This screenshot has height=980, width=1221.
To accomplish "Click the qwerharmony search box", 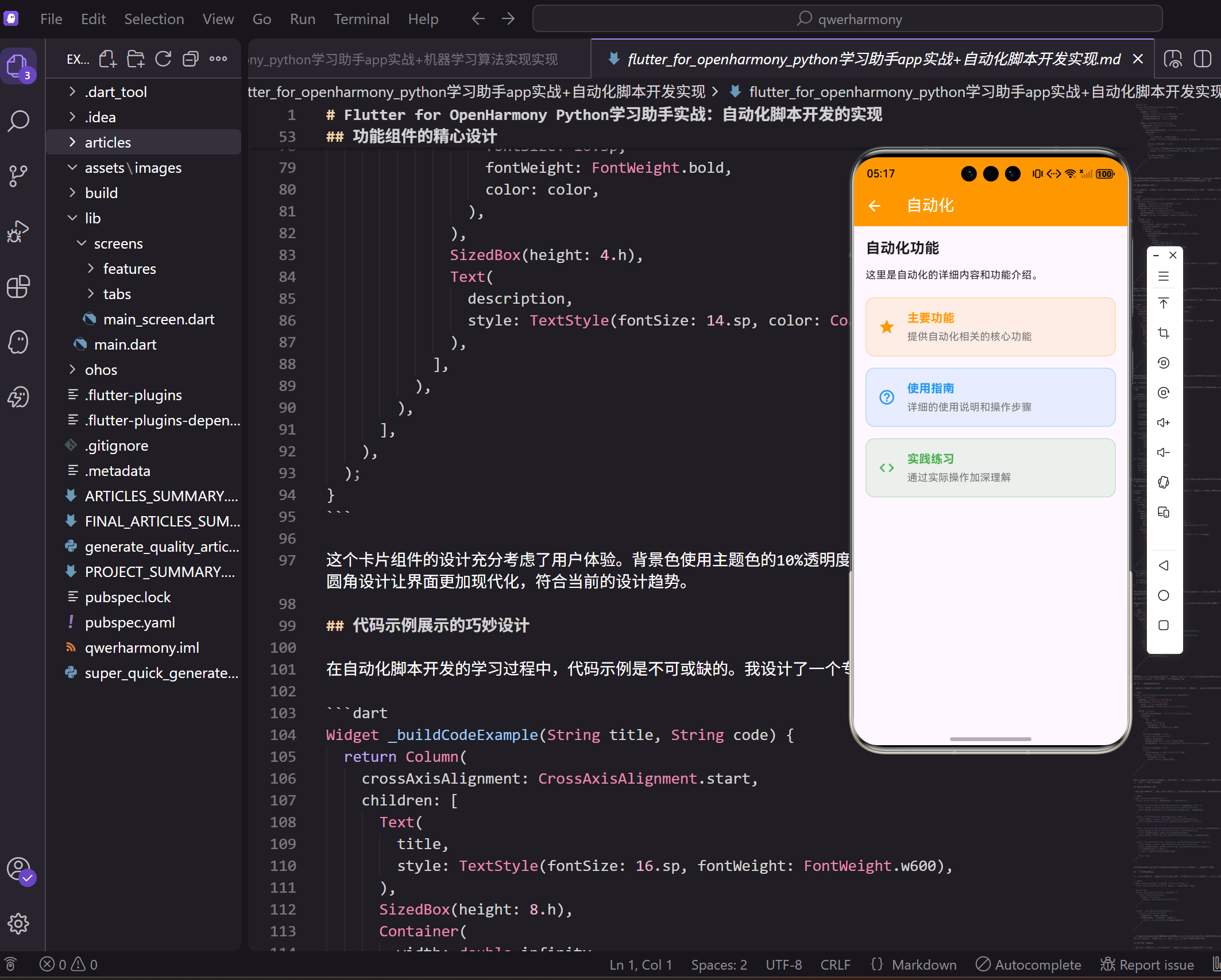I will pyautogui.click(x=847, y=19).
